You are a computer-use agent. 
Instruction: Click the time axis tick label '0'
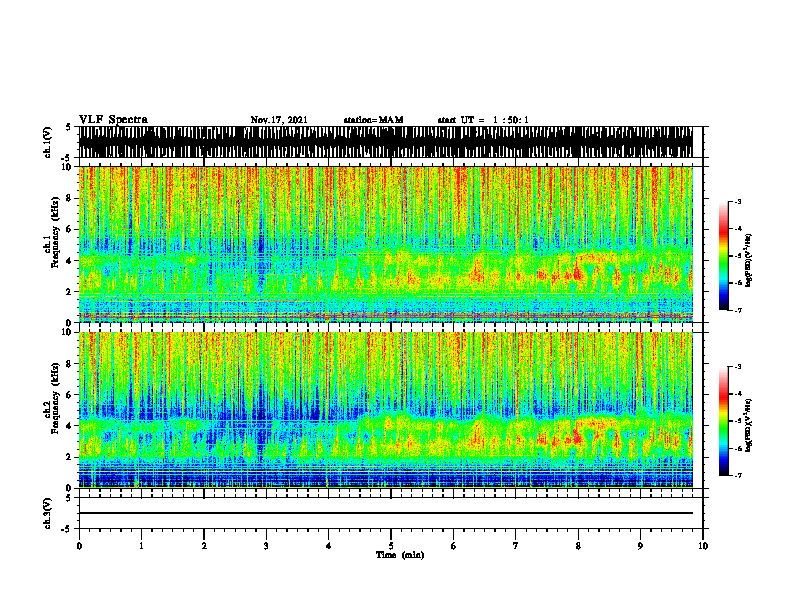[79, 546]
